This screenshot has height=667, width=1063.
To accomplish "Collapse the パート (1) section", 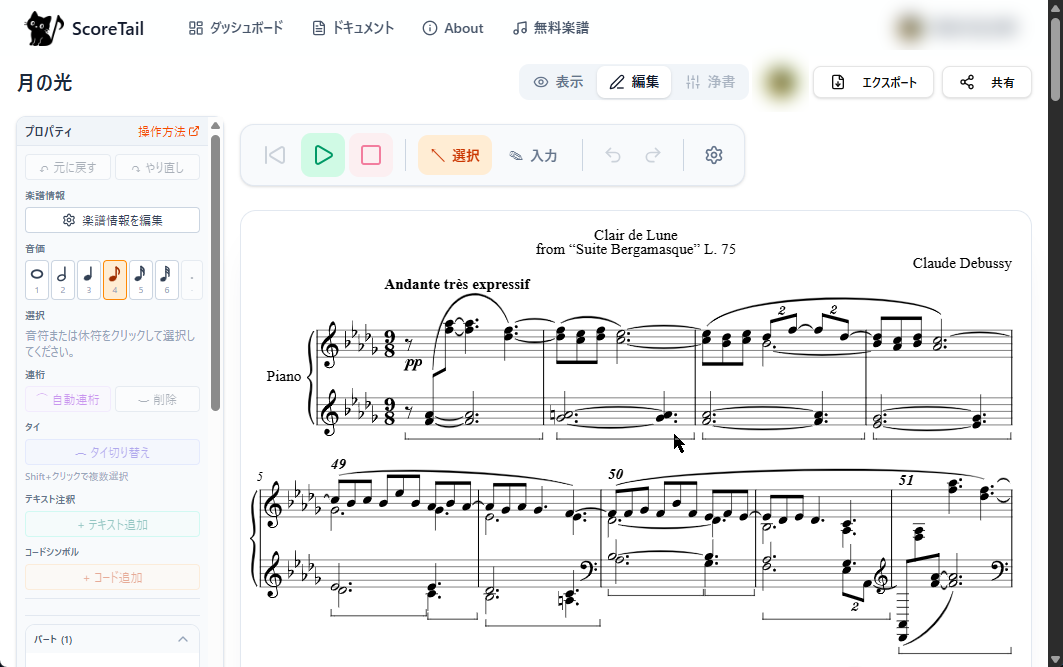I will tap(183, 639).
